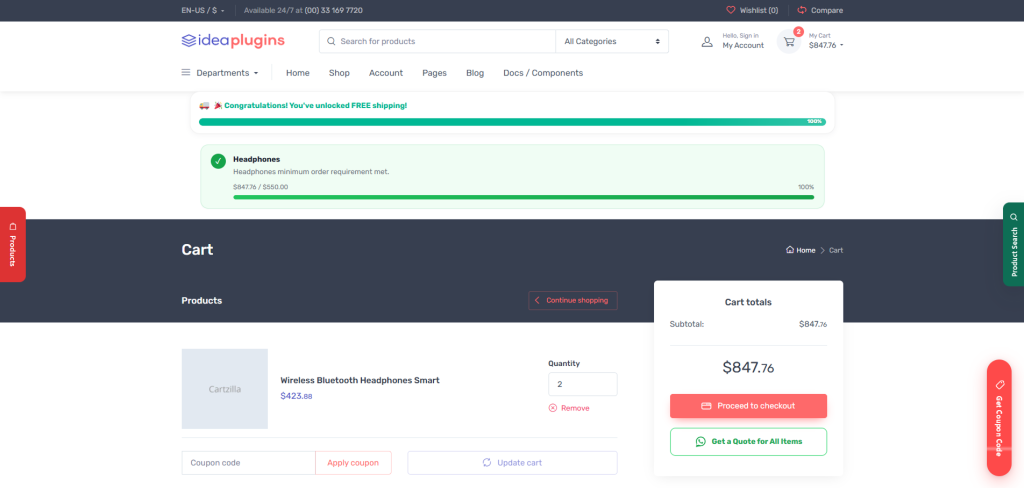Click the search icon on Product Search tab
This screenshot has height=488, width=1024.
pyautogui.click(x=1014, y=217)
